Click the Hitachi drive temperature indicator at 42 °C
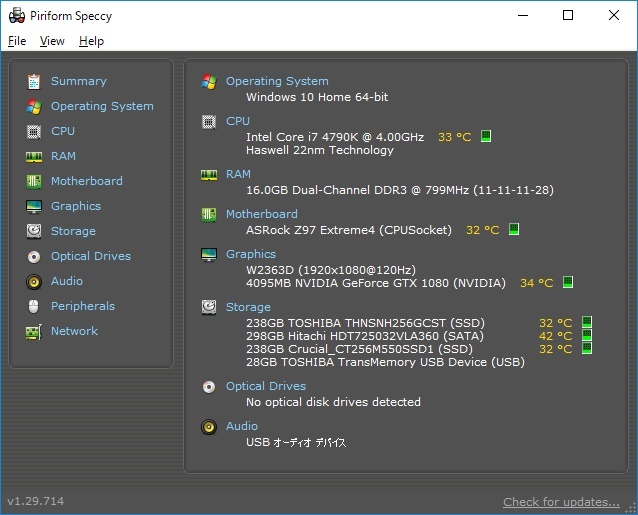Viewport: 638px width, 515px height. pyautogui.click(x=587, y=335)
